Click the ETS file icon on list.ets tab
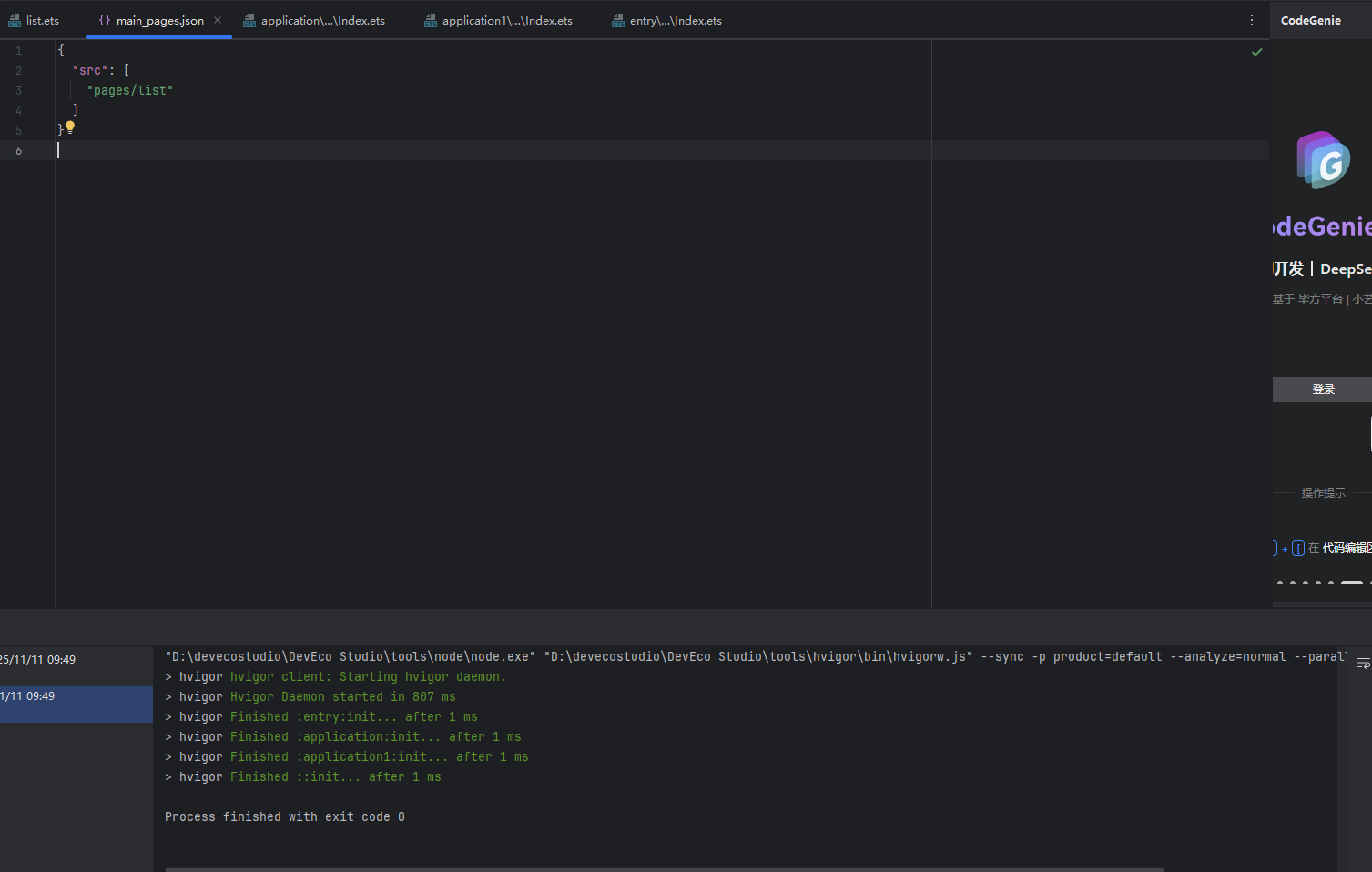The width and height of the screenshot is (1372, 872). [15, 20]
